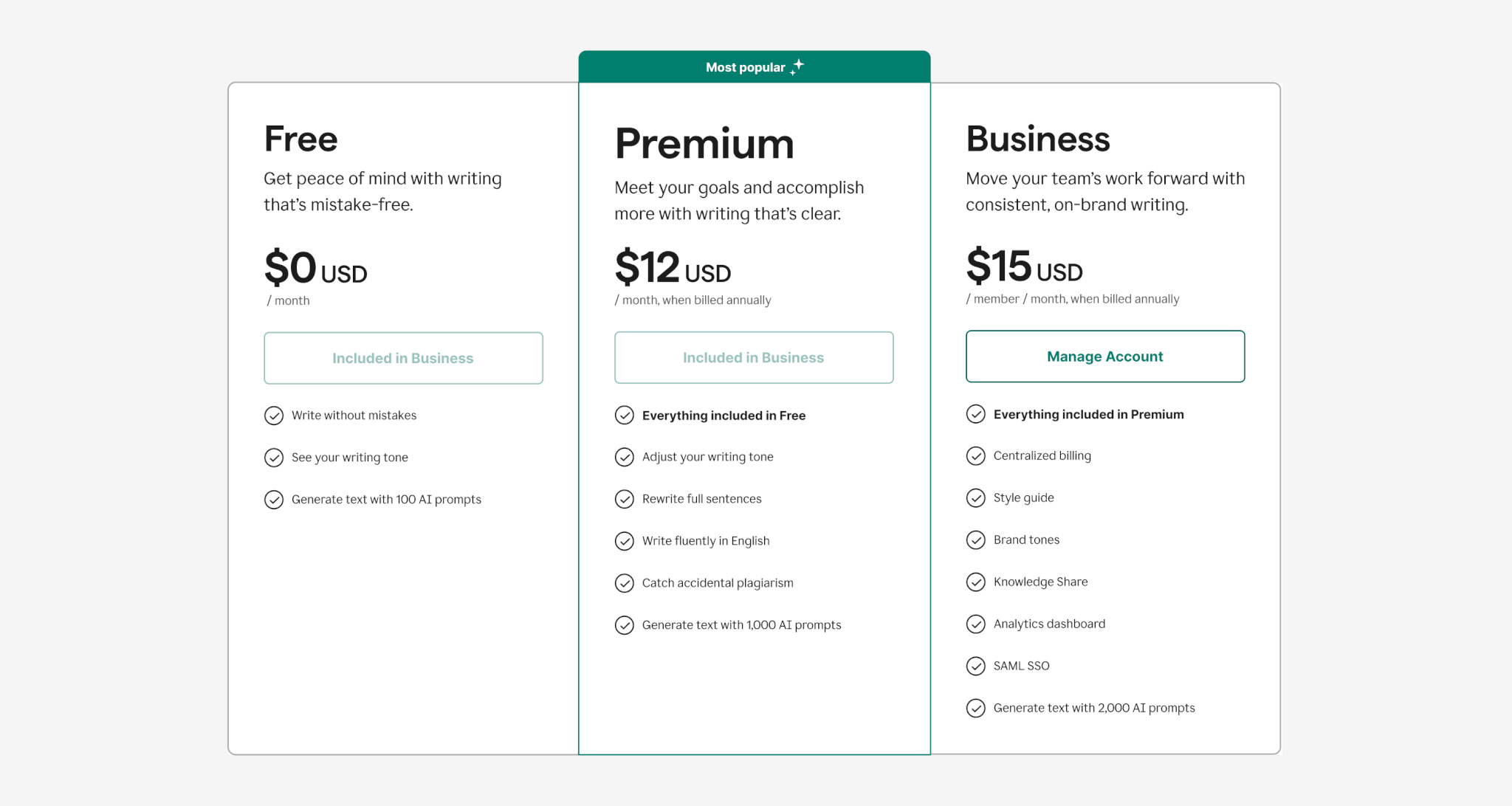Click the Business plan heading

click(x=1038, y=139)
